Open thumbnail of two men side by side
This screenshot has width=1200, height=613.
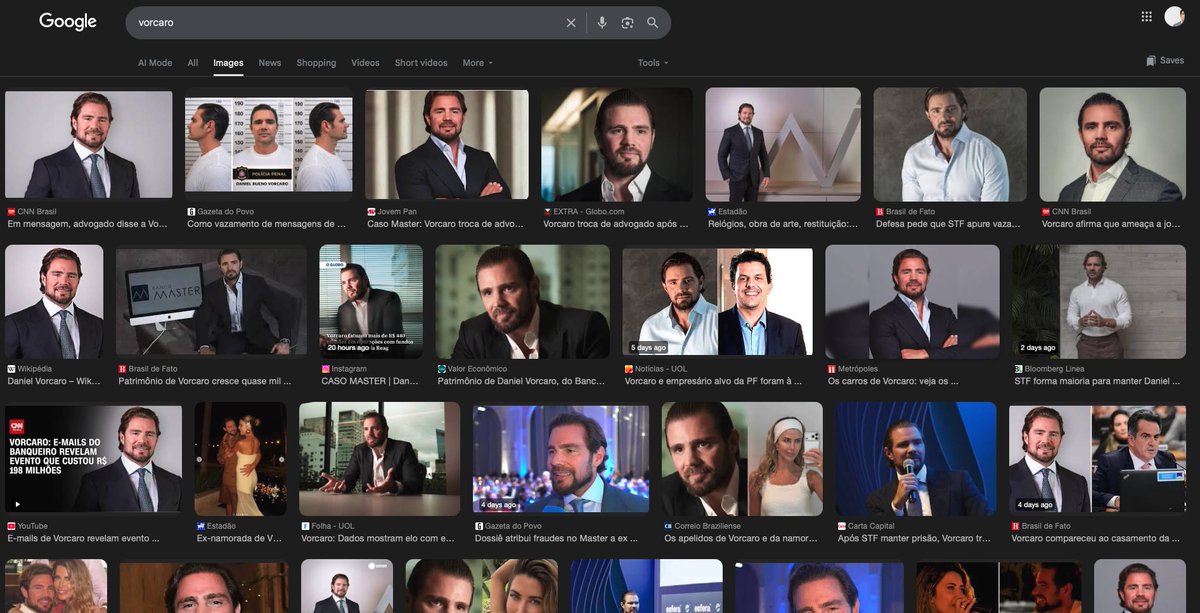pyautogui.click(x=717, y=301)
